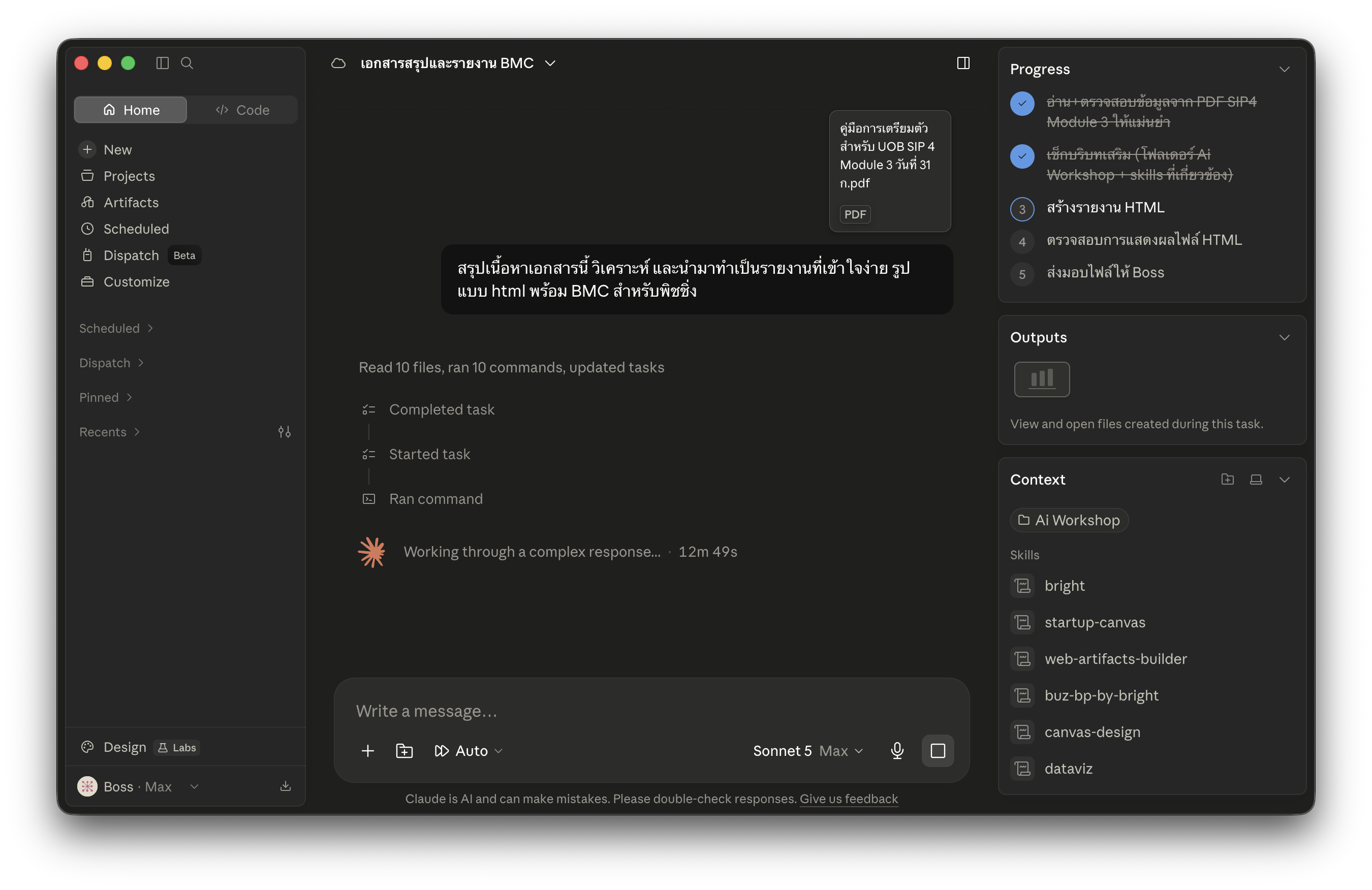Screen dimensions: 1372x890
Task: Open the chart output thumbnail
Action: tap(1042, 379)
